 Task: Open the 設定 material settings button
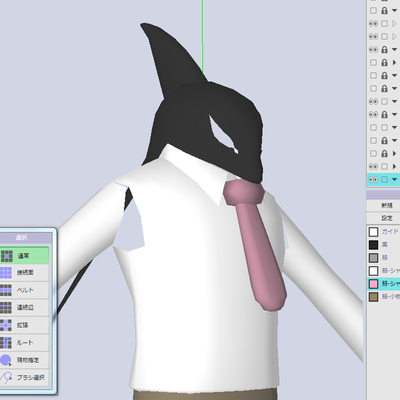pyautogui.click(x=386, y=218)
